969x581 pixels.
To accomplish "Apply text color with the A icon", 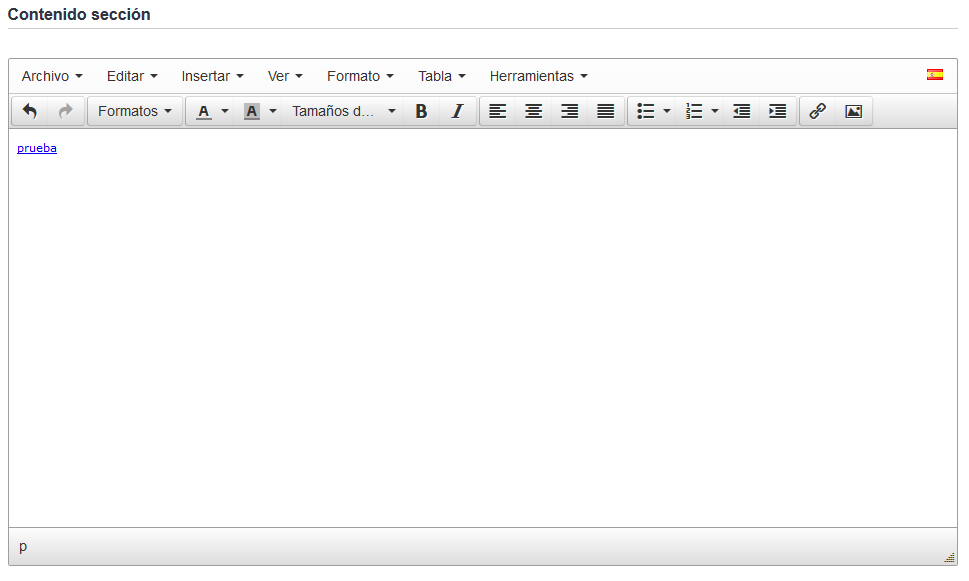I will (203, 111).
